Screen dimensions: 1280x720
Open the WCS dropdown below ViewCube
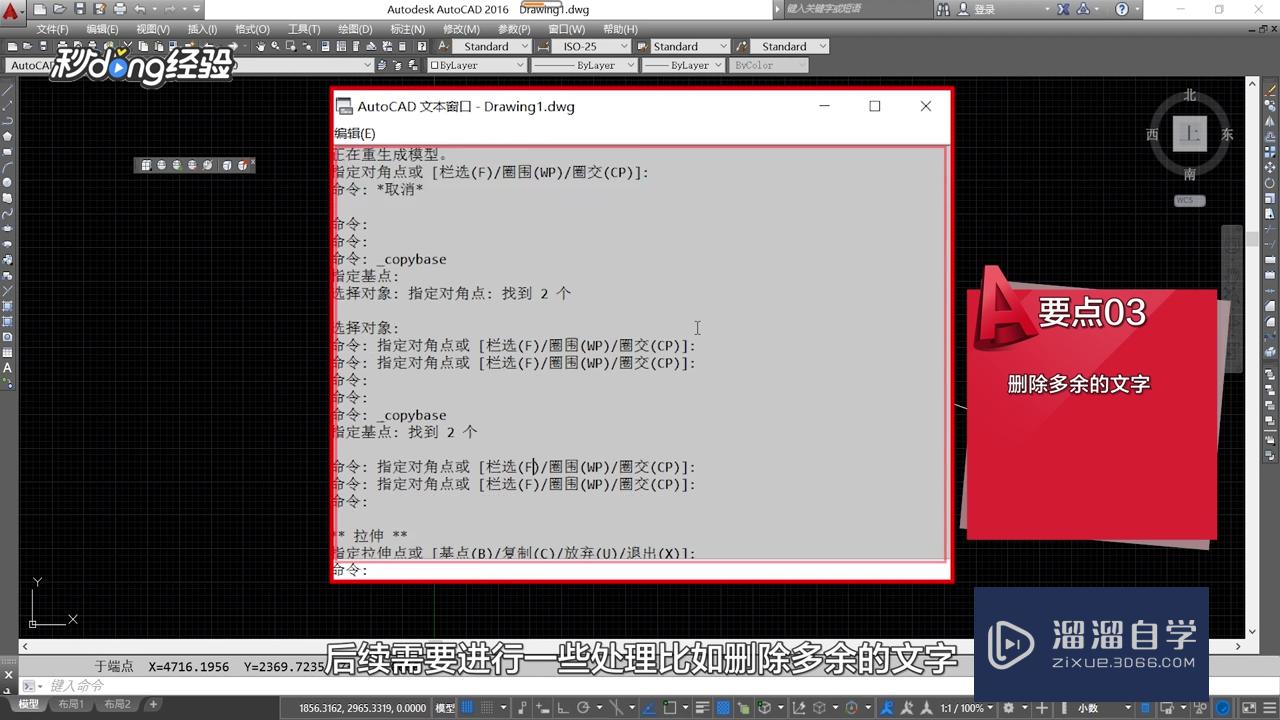(x=1189, y=200)
